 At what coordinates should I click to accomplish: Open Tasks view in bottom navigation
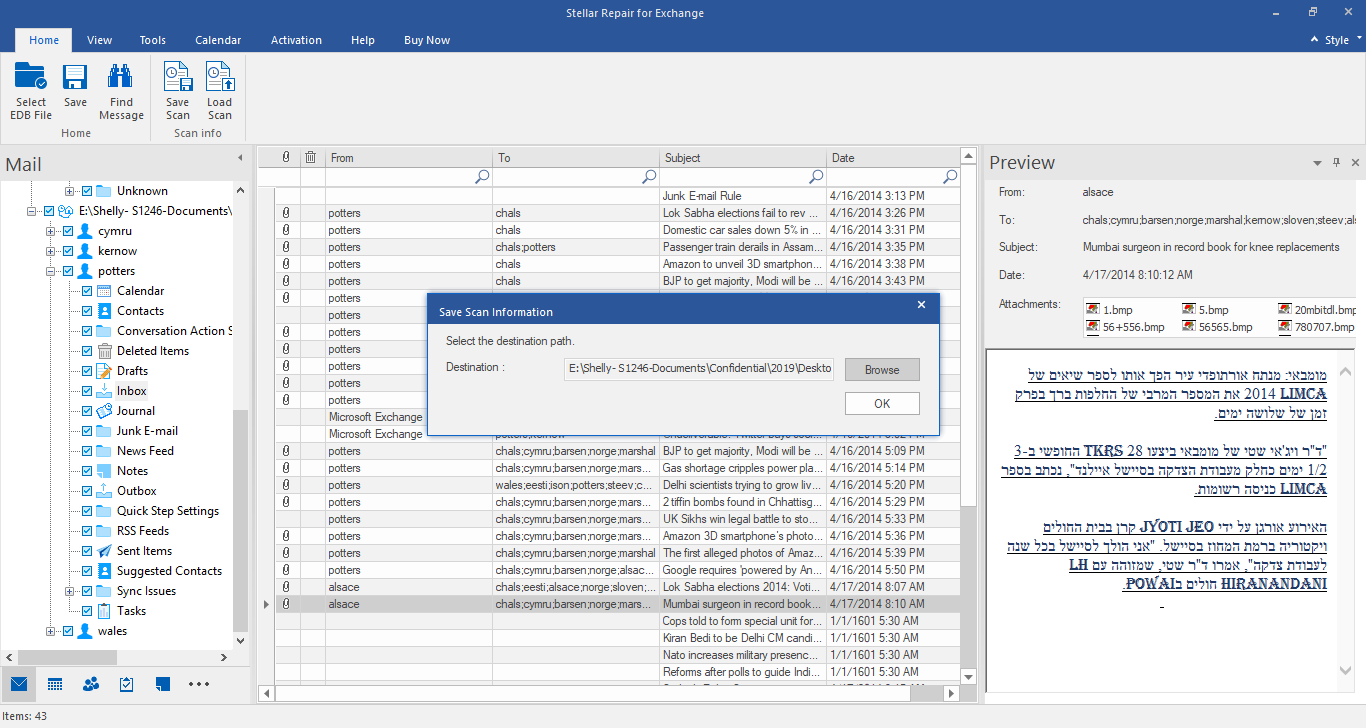[127, 684]
